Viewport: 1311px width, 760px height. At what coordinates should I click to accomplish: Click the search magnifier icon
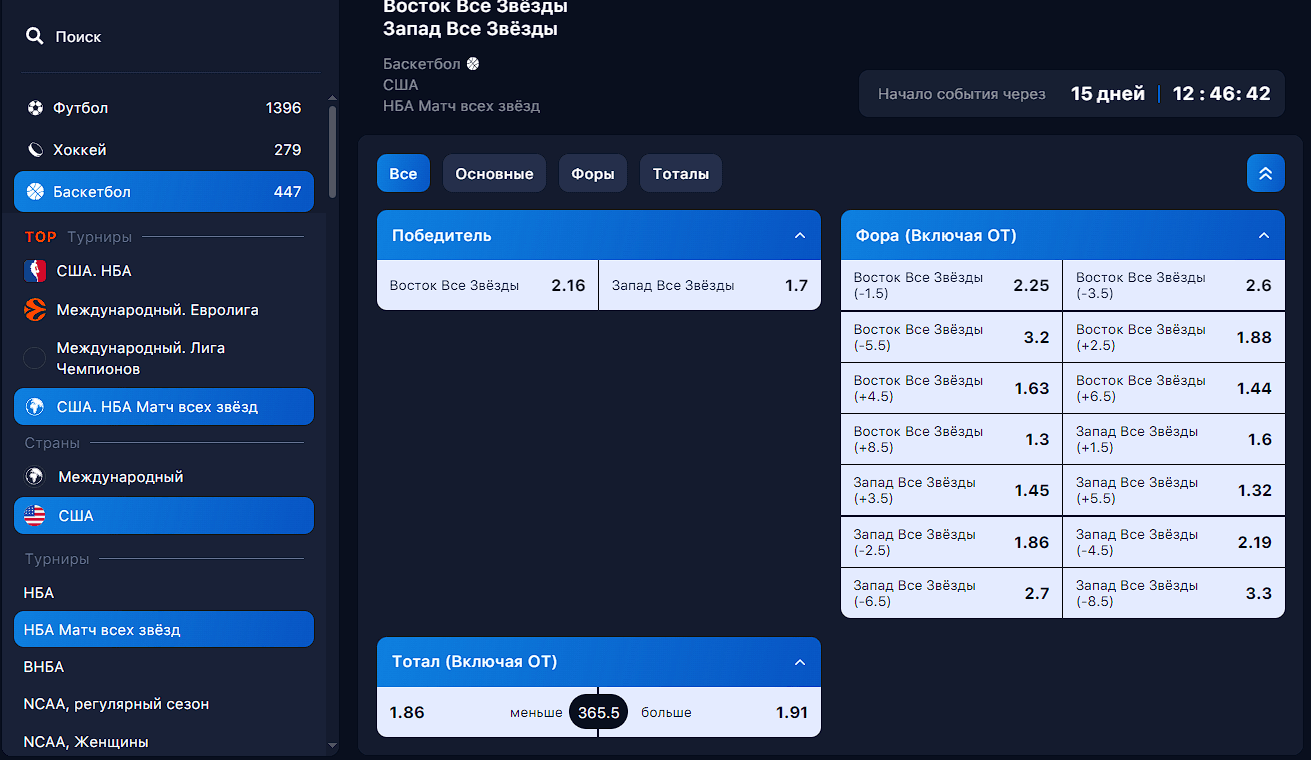coord(35,36)
